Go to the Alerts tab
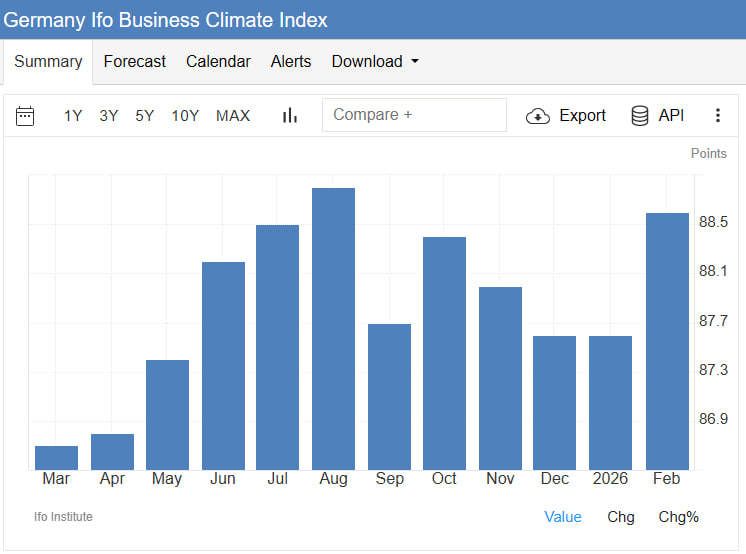 pos(291,62)
